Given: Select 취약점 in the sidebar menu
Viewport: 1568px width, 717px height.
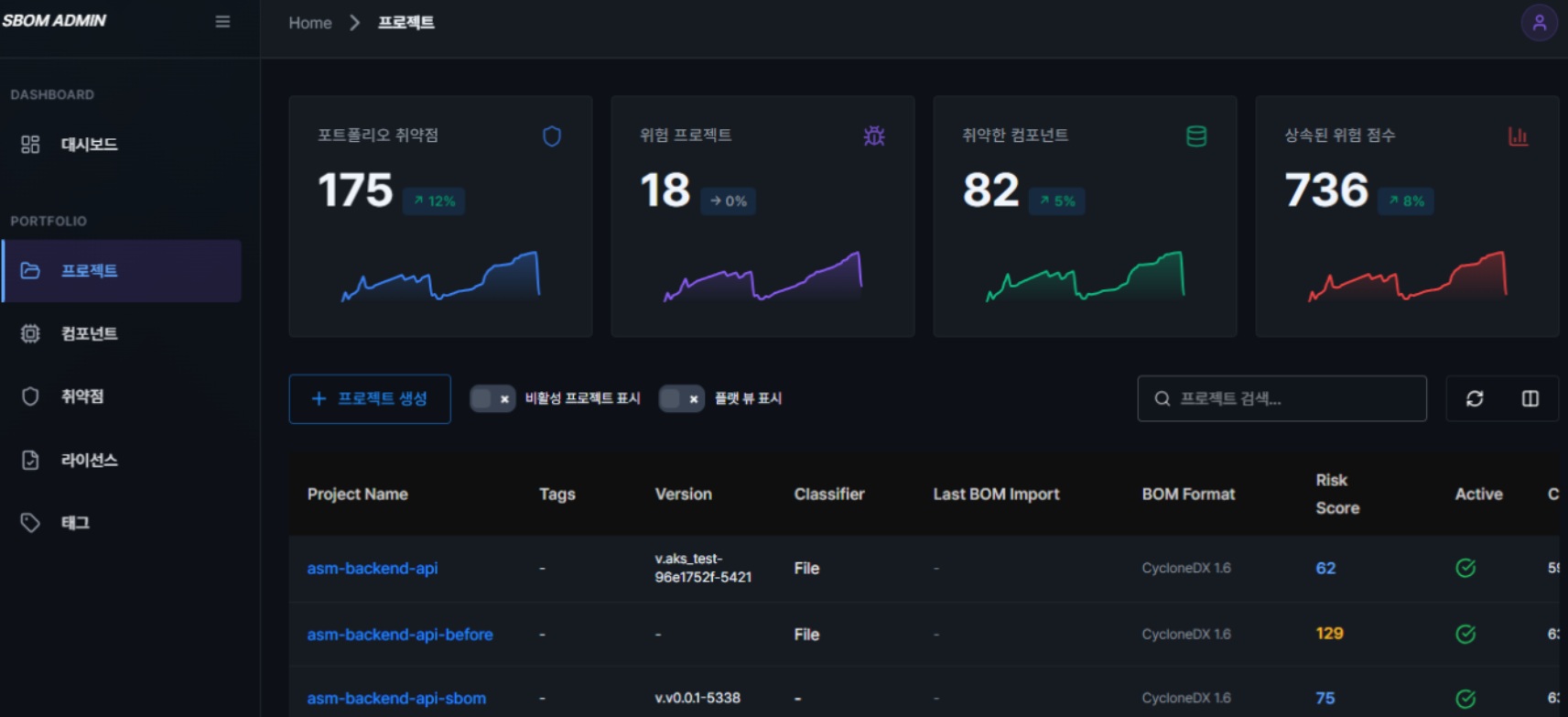Looking at the screenshot, I should pyautogui.click(x=81, y=396).
